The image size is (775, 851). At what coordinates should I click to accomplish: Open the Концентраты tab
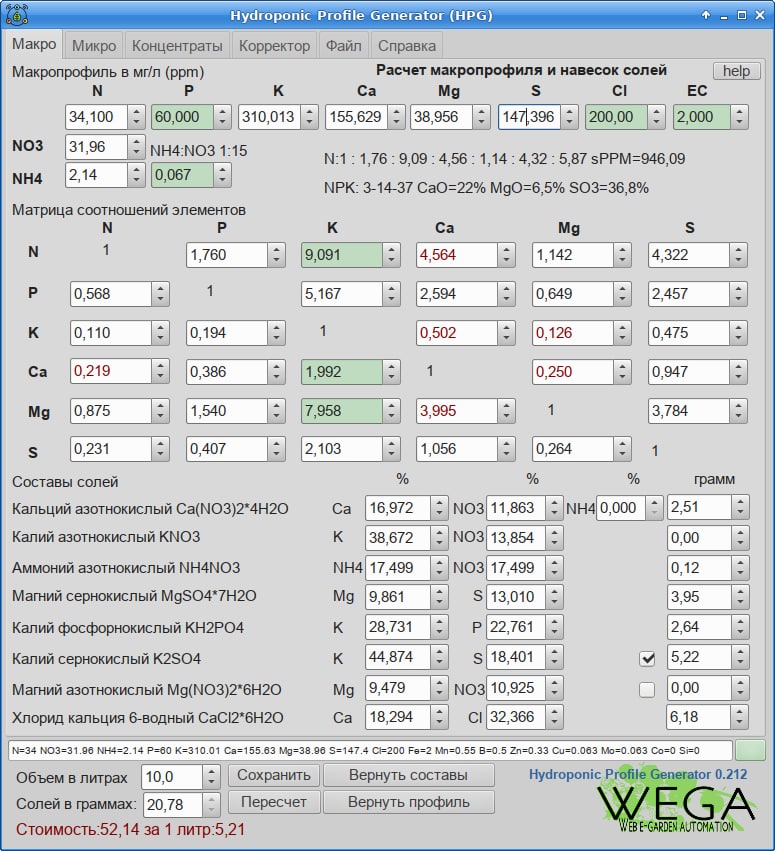point(177,46)
